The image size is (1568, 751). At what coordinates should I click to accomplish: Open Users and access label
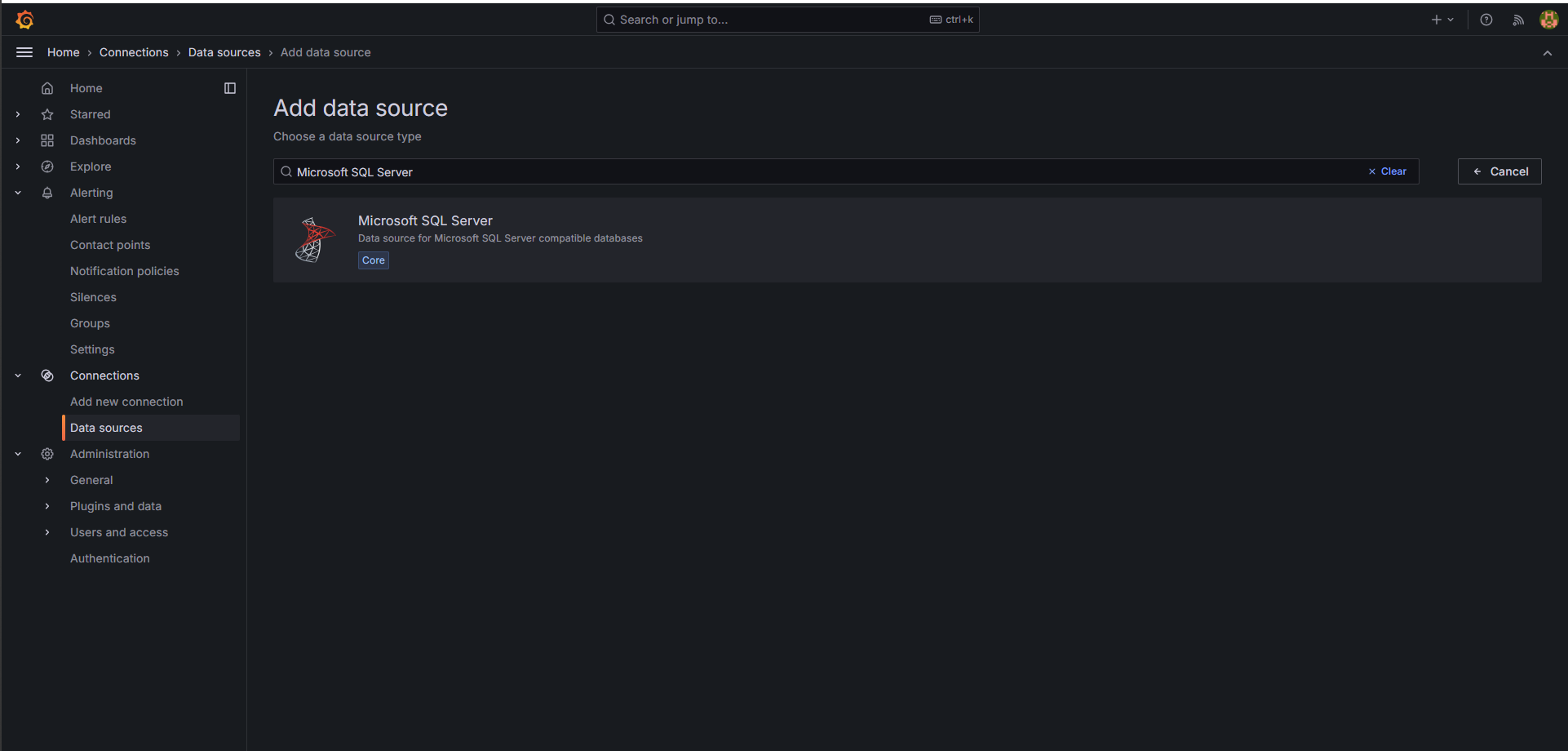119,532
